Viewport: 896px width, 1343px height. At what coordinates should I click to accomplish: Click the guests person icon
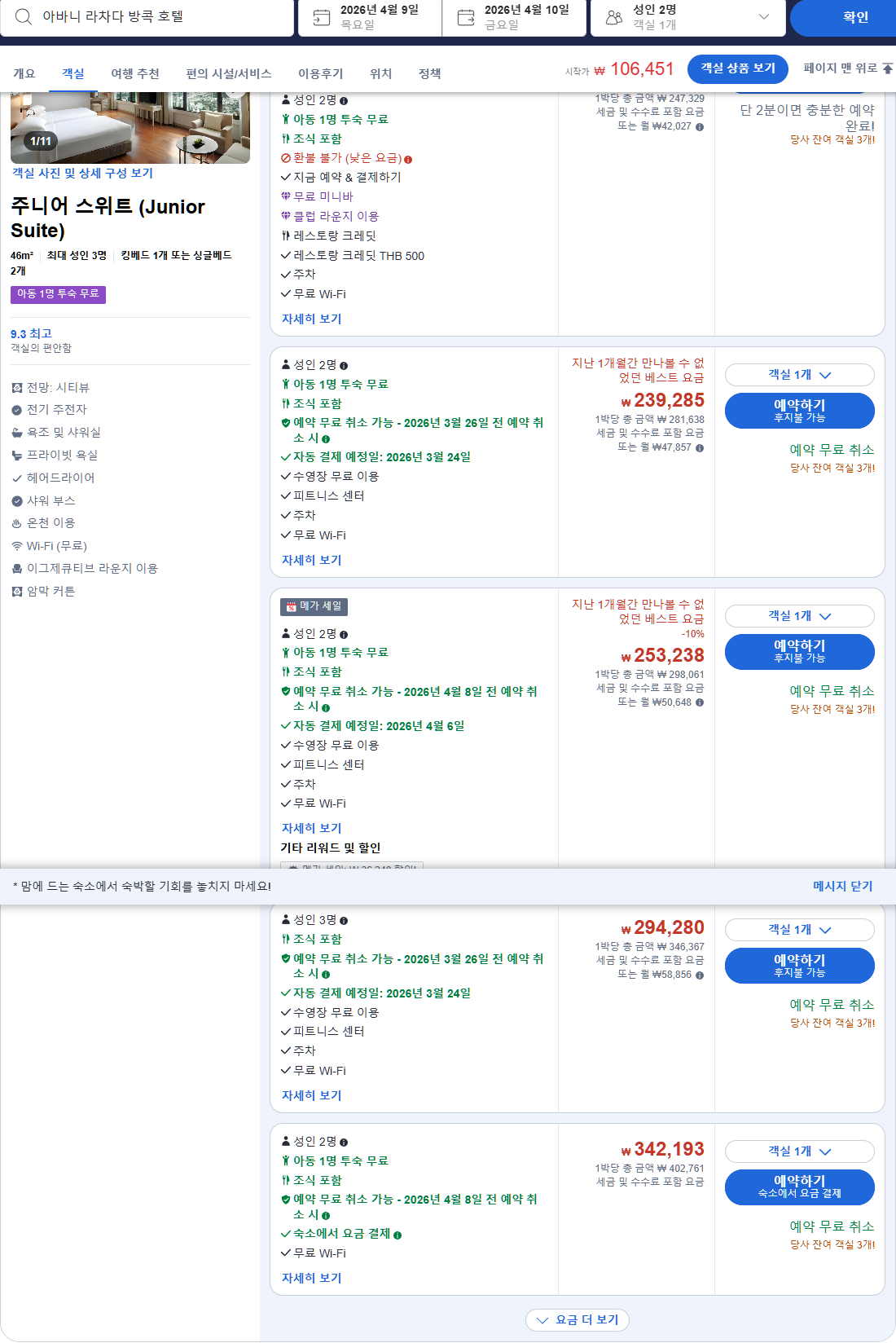point(613,17)
